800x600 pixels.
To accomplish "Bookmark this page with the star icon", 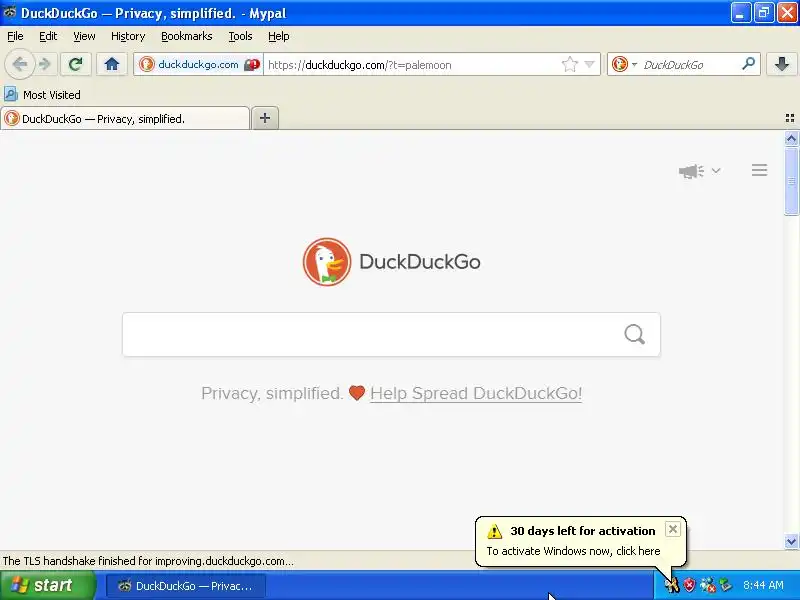I will tap(569, 64).
